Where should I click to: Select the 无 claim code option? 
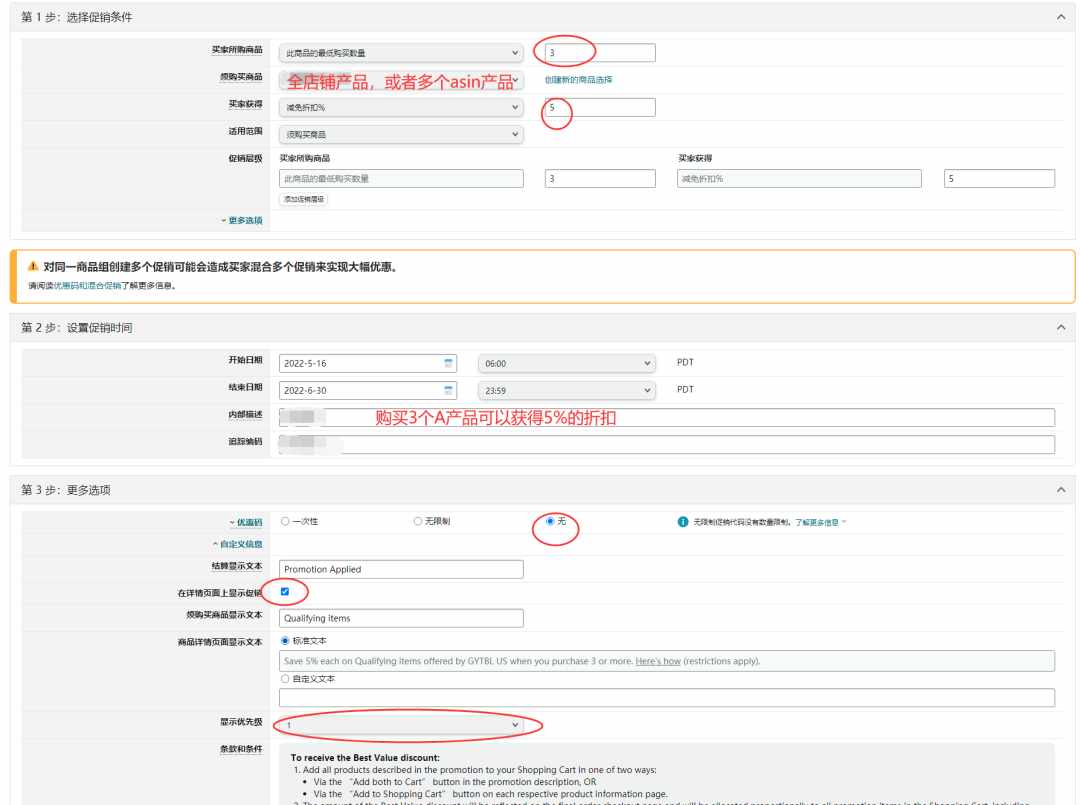[550, 521]
